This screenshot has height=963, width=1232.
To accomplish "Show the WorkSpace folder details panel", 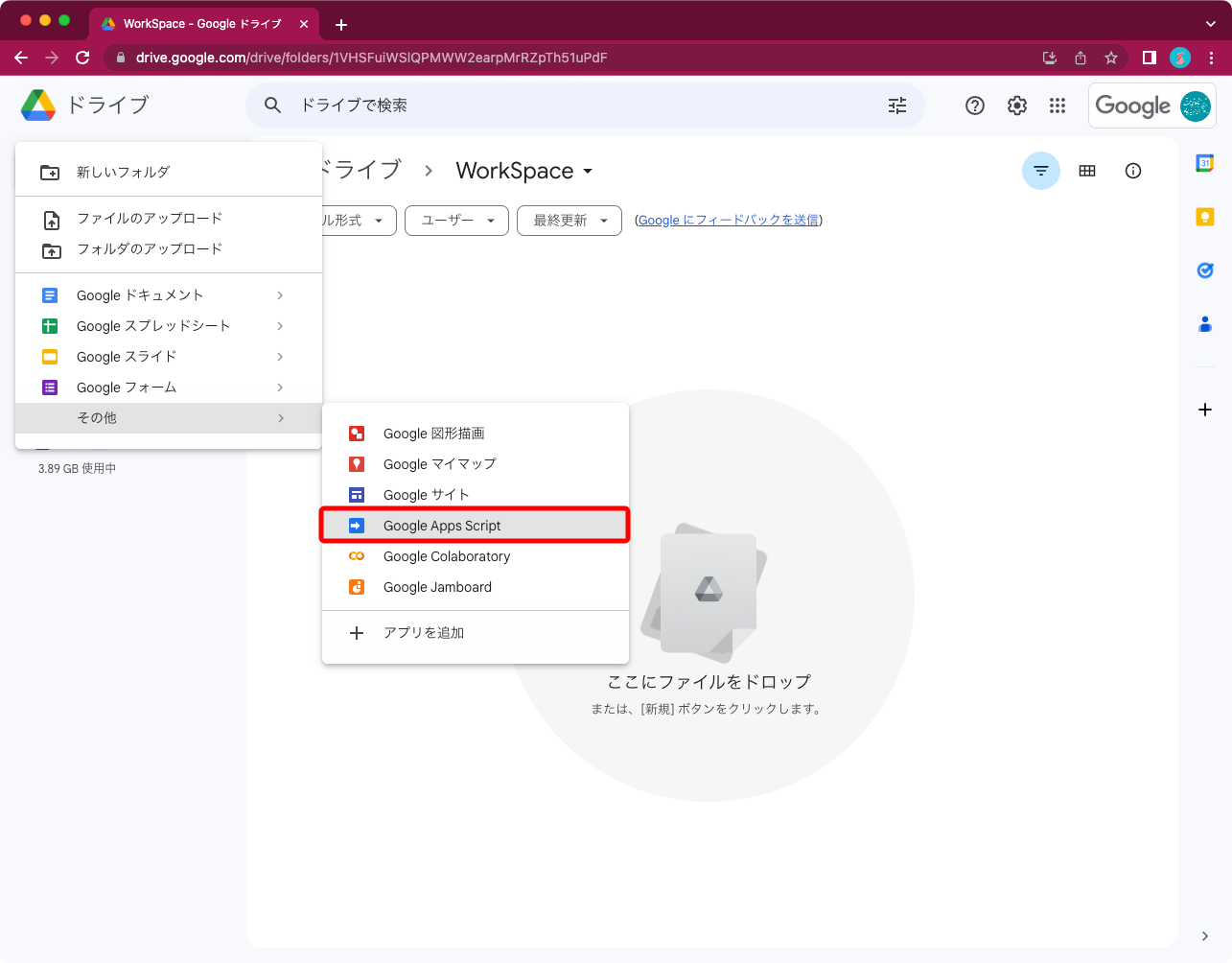I will [x=1132, y=171].
